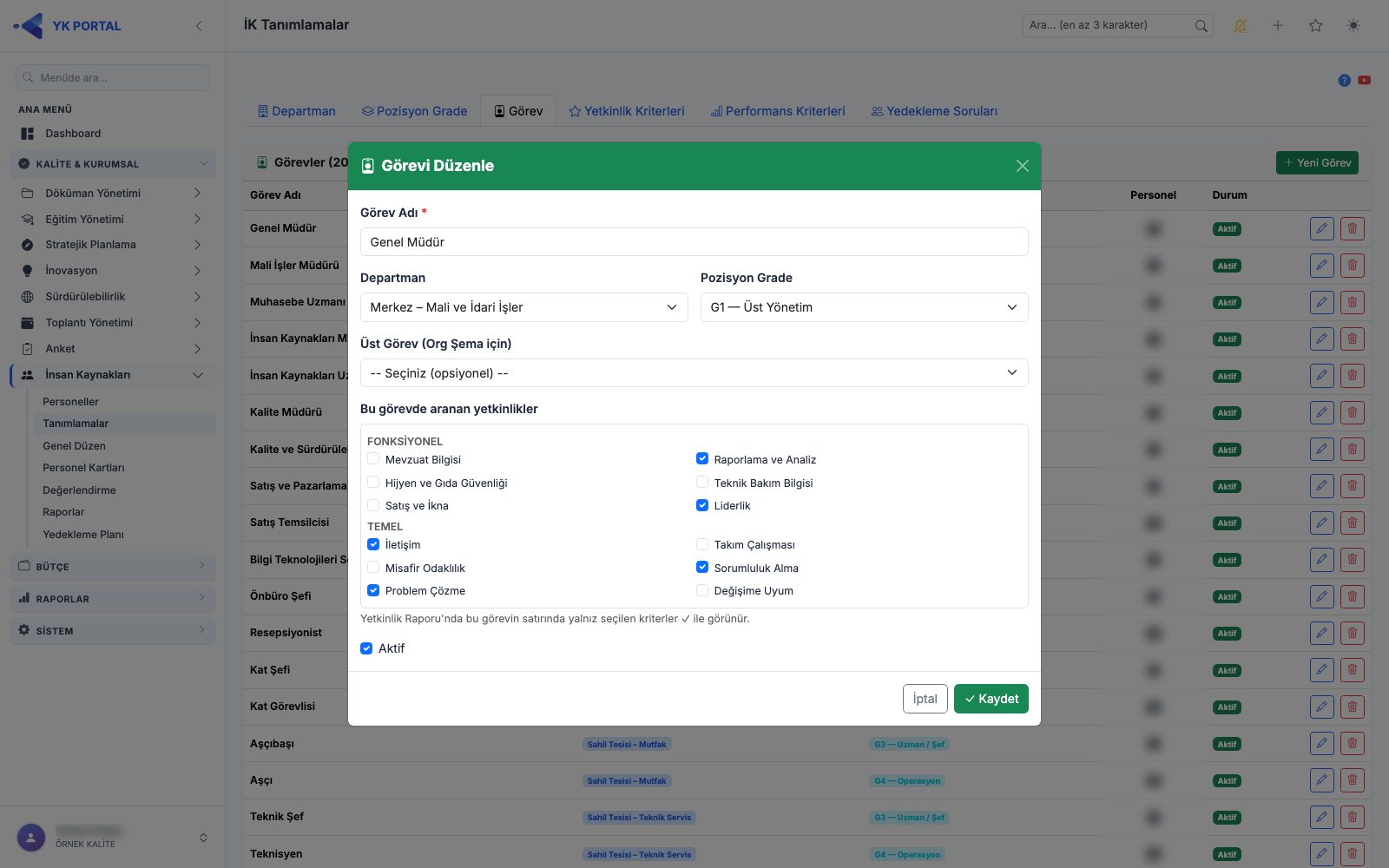Switch to the Departman tab
Image resolution: width=1389 pixels, height=868 pixels.
click(x=297, y=111)
